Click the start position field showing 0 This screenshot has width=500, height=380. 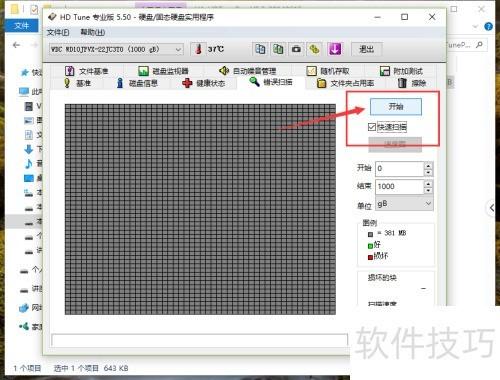pyautogui.click(x=400, y=169)
